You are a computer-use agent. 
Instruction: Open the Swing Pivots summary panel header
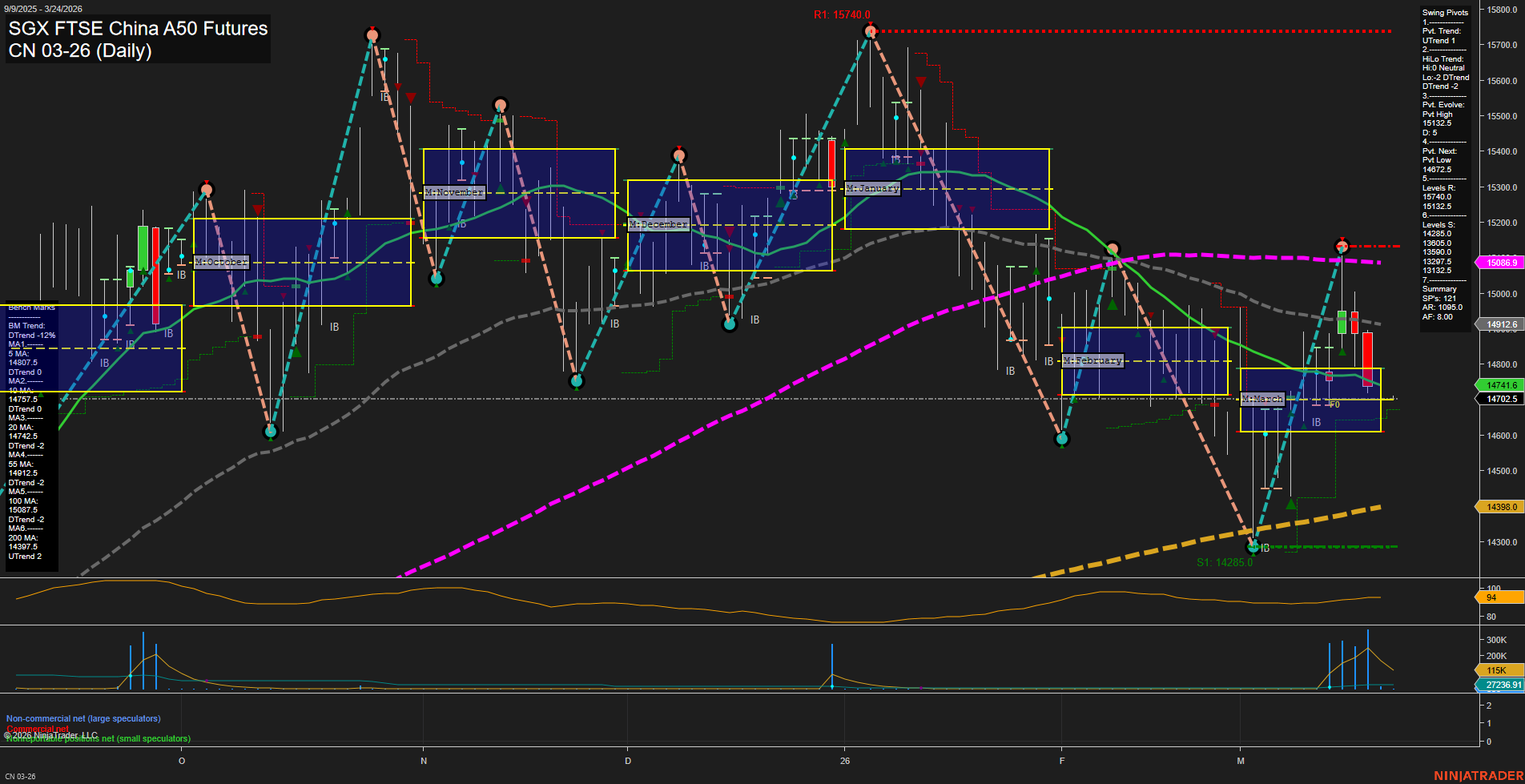pyautogui.click(x=1443, y=13)
